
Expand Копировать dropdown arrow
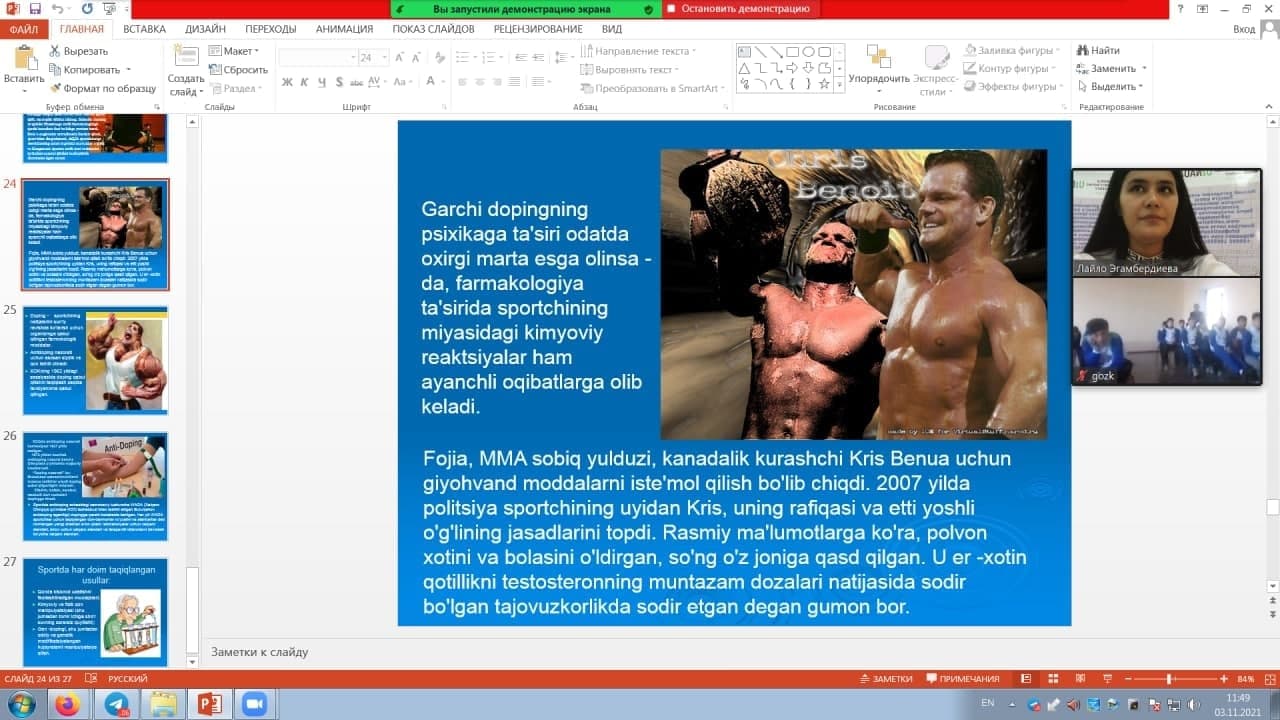(128, 70)
